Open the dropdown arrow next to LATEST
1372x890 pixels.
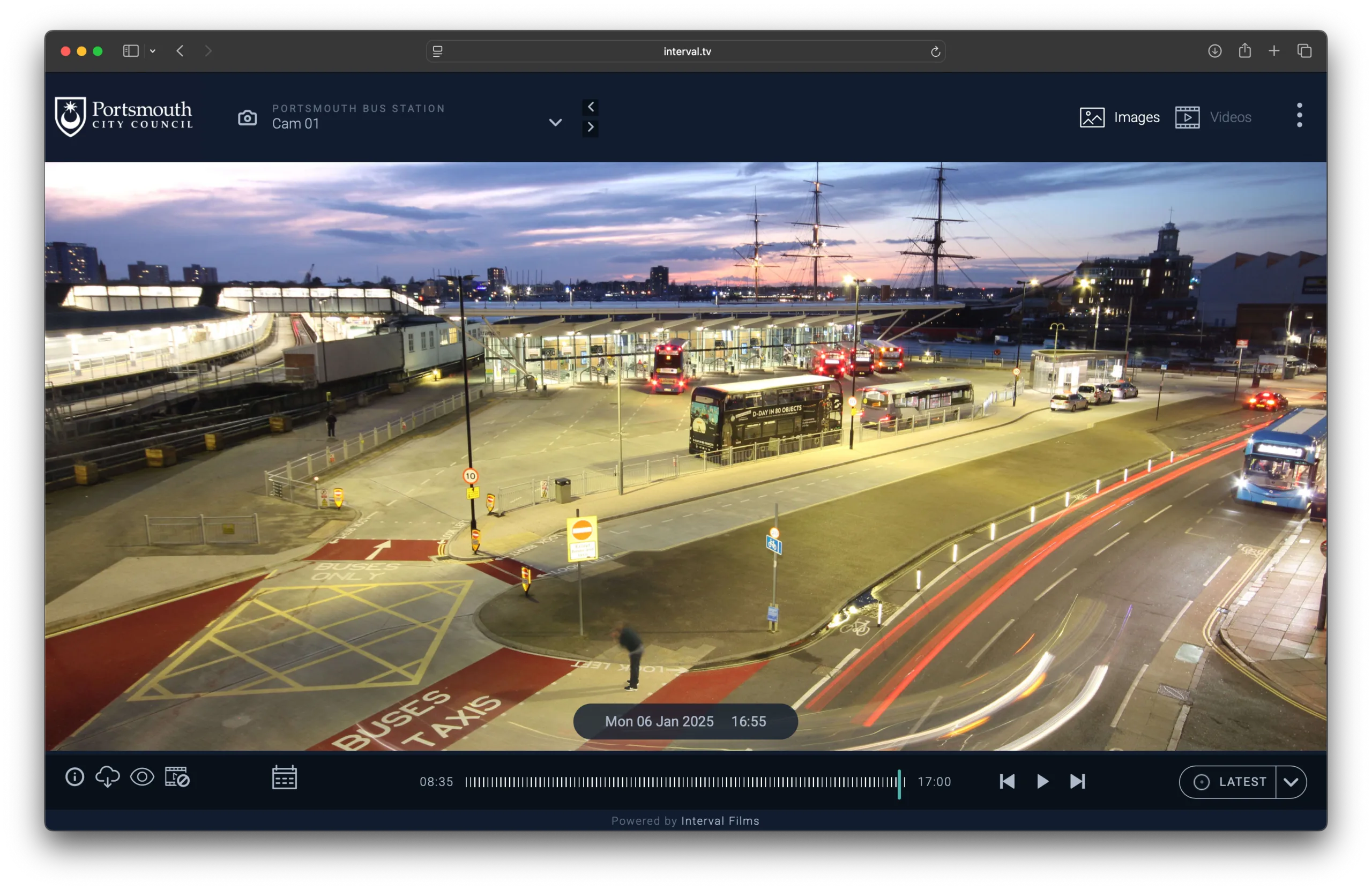click(x=1291, y=782)
